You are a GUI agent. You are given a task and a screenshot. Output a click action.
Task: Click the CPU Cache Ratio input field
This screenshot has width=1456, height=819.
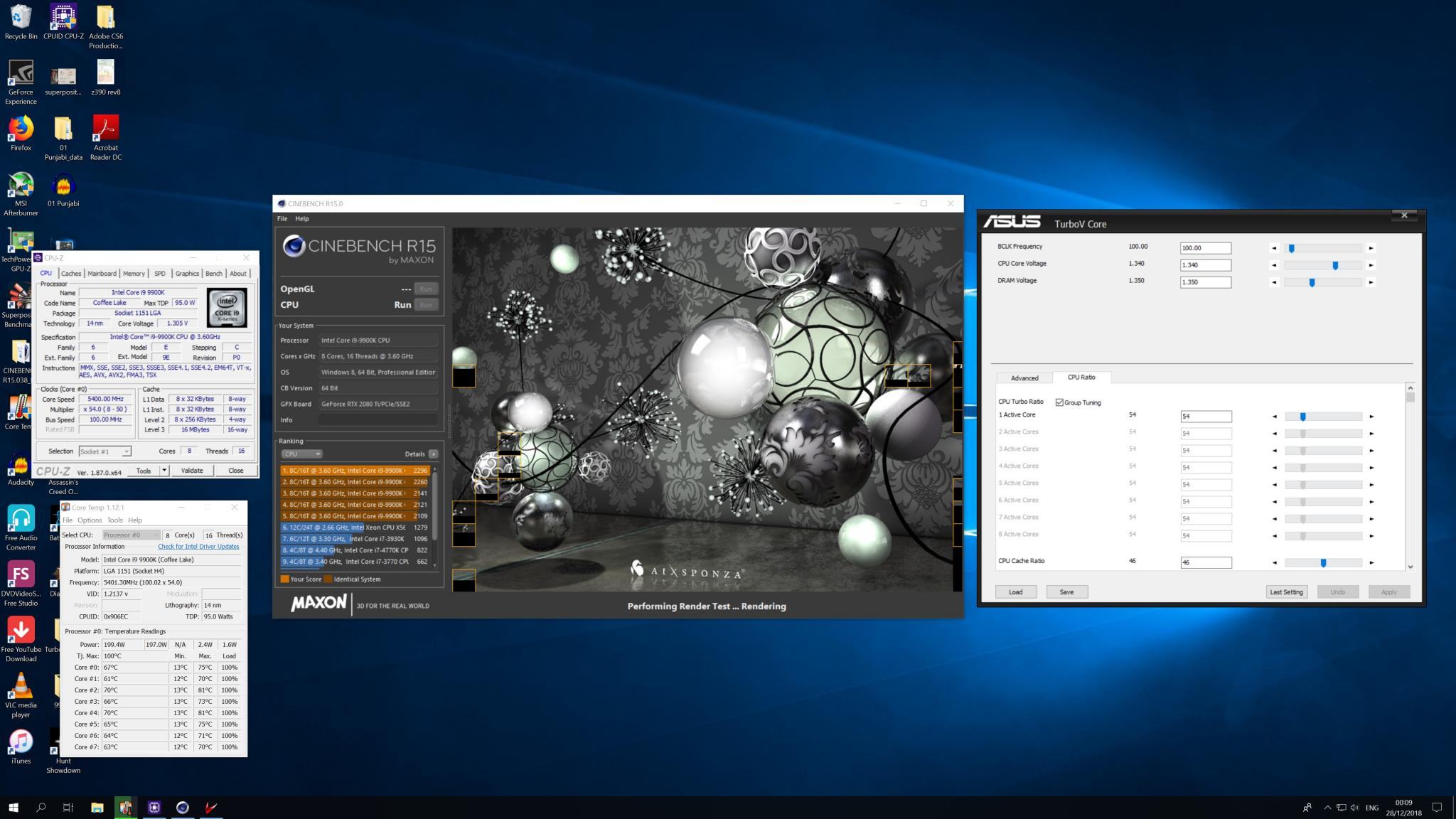point(1206,562)
